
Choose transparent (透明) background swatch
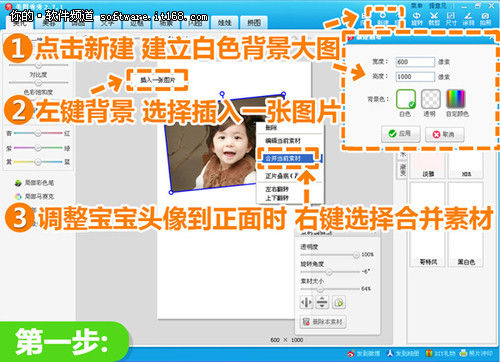[430, 99]
